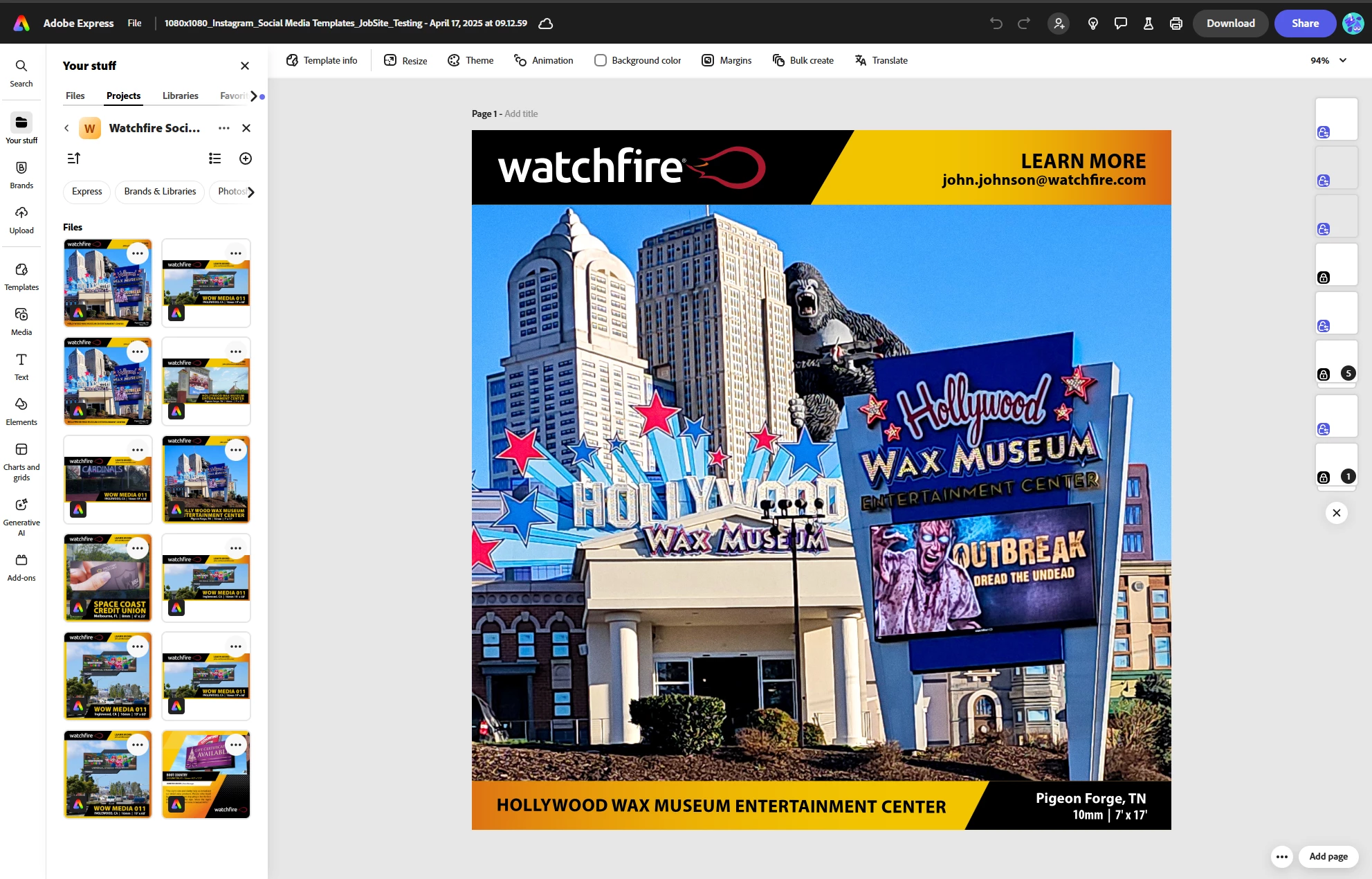Switch to the Libraries tab
The height and width of the screenshot is (879, 1372).
click(180, 96)
